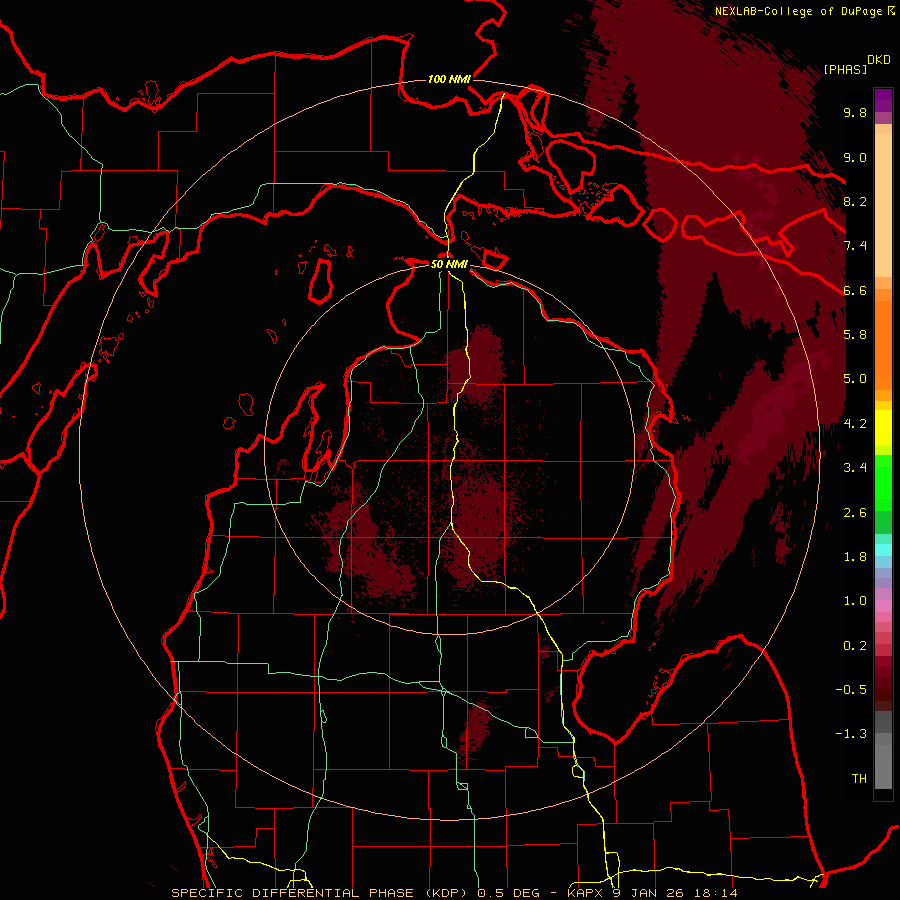900x900 pixels.
Task: Click the 7.4 scale value
Action: pos(855,246)
